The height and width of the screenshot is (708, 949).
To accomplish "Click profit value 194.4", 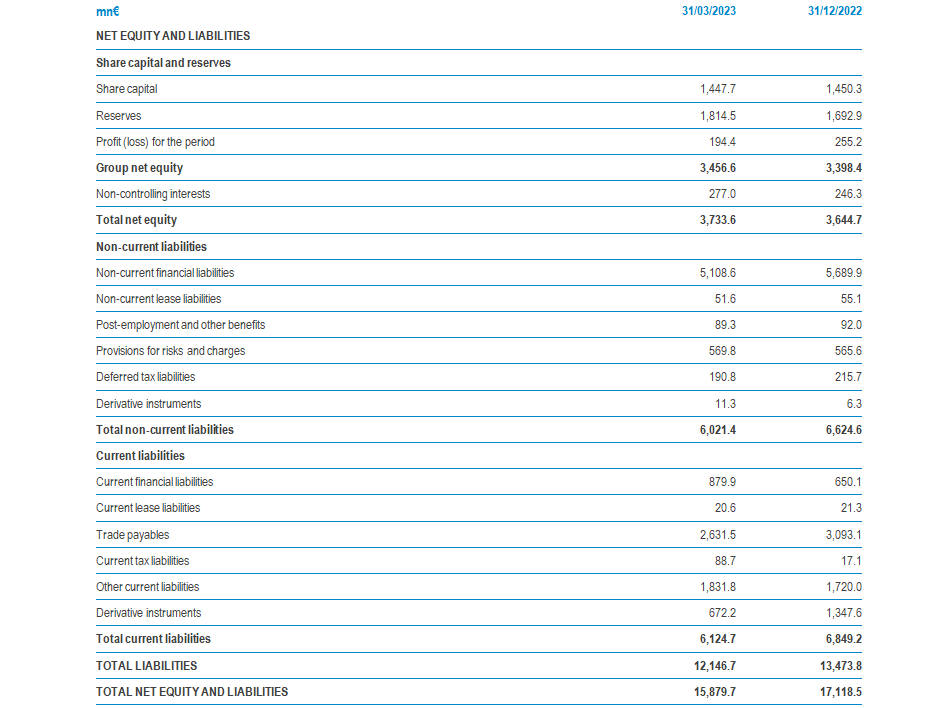I will coord(723,142).
